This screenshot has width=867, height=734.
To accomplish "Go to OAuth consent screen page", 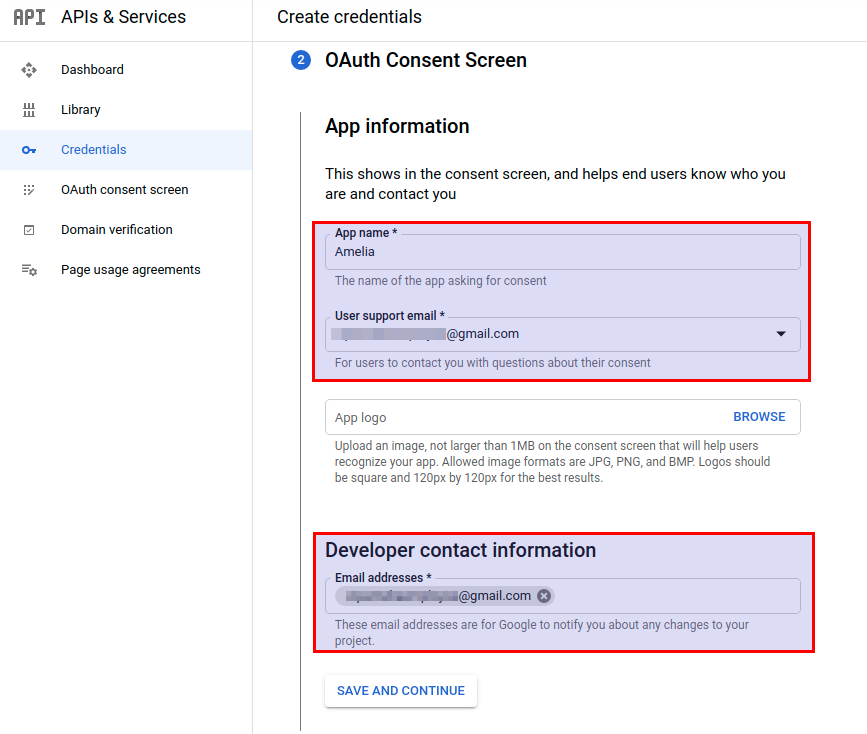I will click(x=124, y=190).
